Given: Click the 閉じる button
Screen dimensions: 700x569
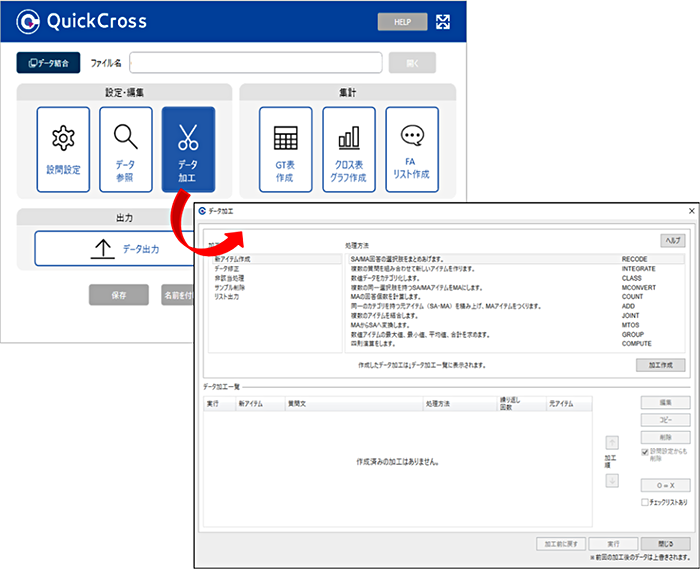Looking at the screenshot, I should pos(666,544).
